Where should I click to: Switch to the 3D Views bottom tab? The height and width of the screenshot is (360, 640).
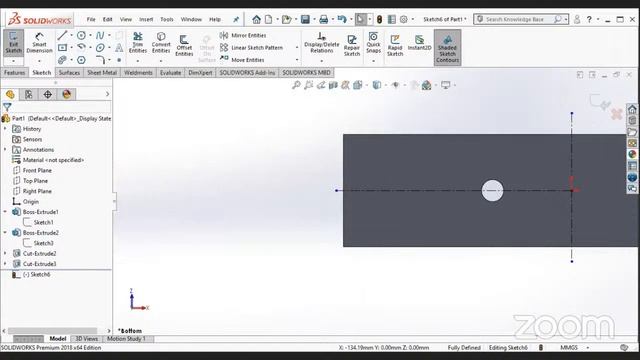87,339
